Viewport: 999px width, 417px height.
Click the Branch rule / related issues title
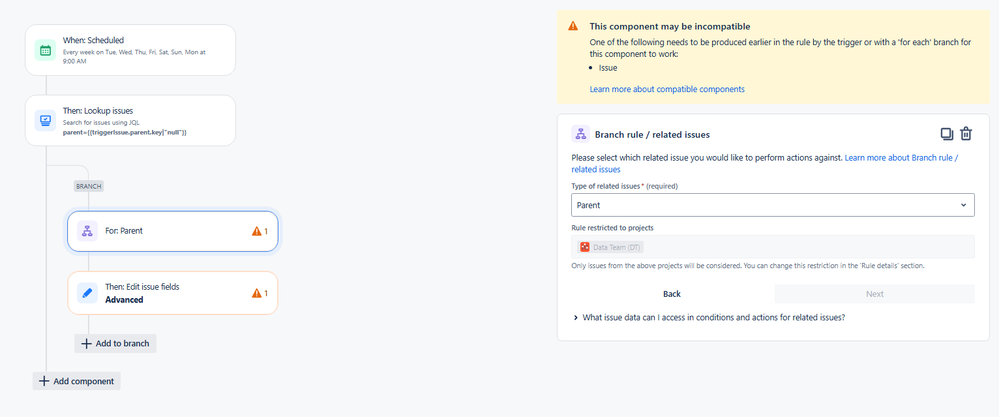click(x=652, y=135)
